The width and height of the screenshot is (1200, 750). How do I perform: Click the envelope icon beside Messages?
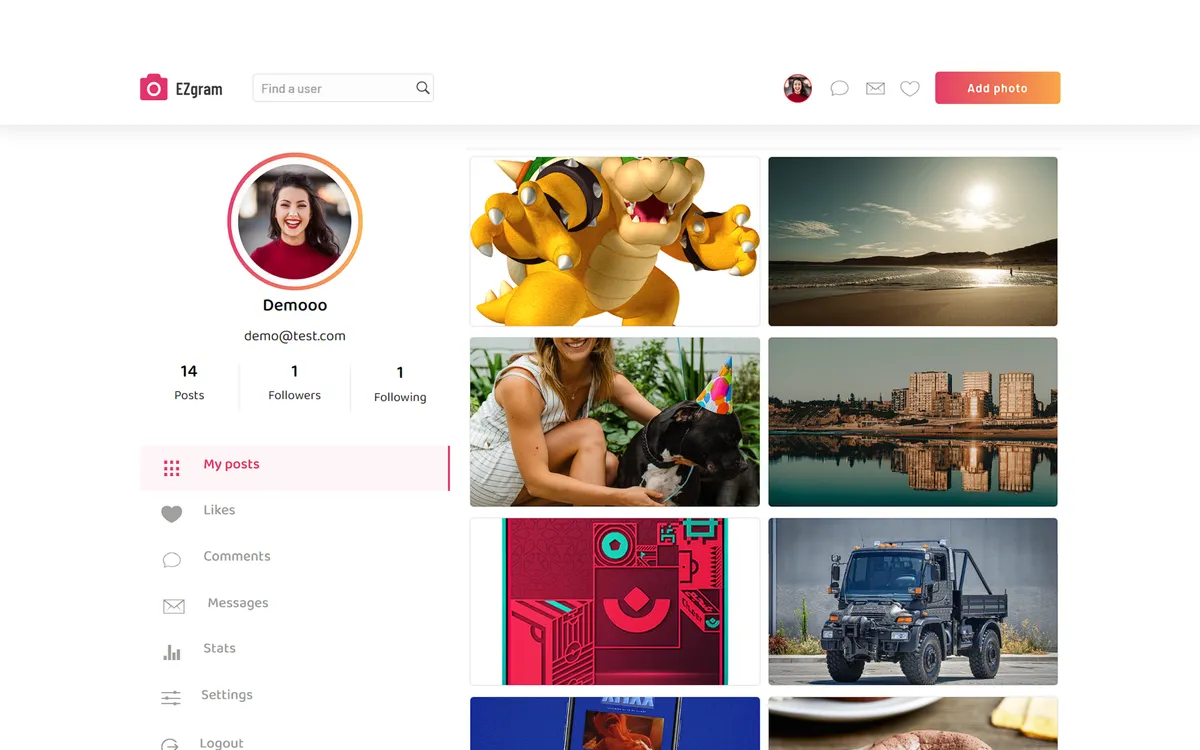pos(173,606)
